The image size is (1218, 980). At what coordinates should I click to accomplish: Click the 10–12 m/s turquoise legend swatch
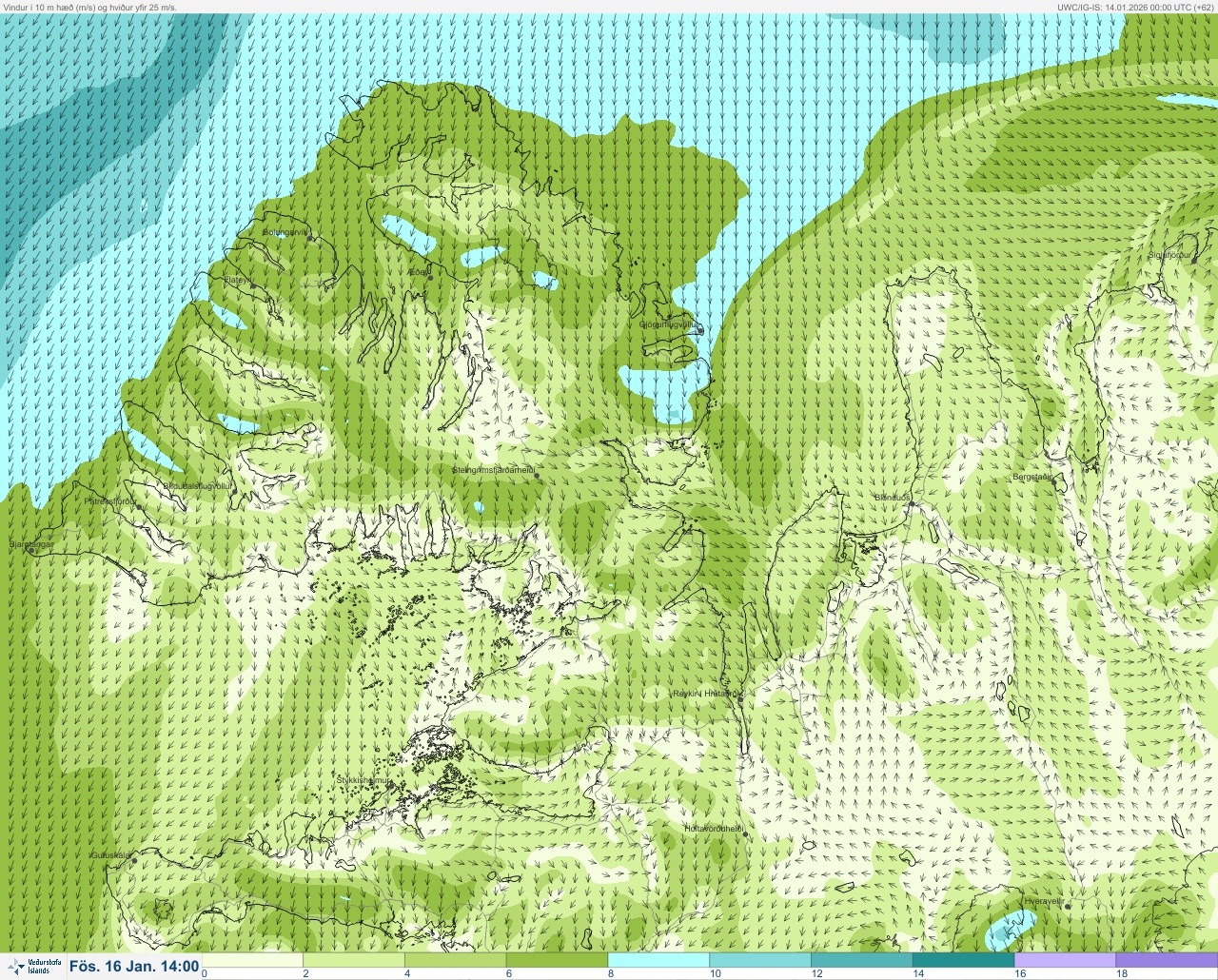coord(760,960)
